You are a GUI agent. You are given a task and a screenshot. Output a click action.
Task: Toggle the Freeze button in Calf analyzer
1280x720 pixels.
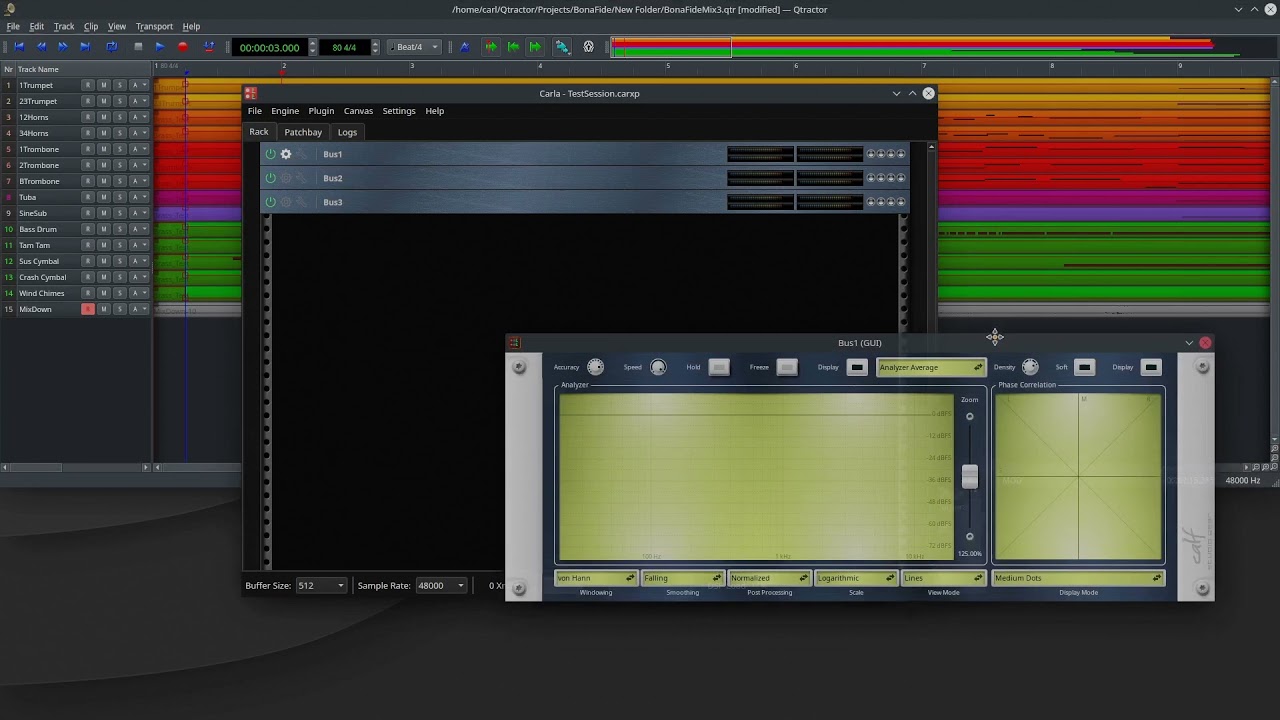pyautogui.click(x=787, y=367)
